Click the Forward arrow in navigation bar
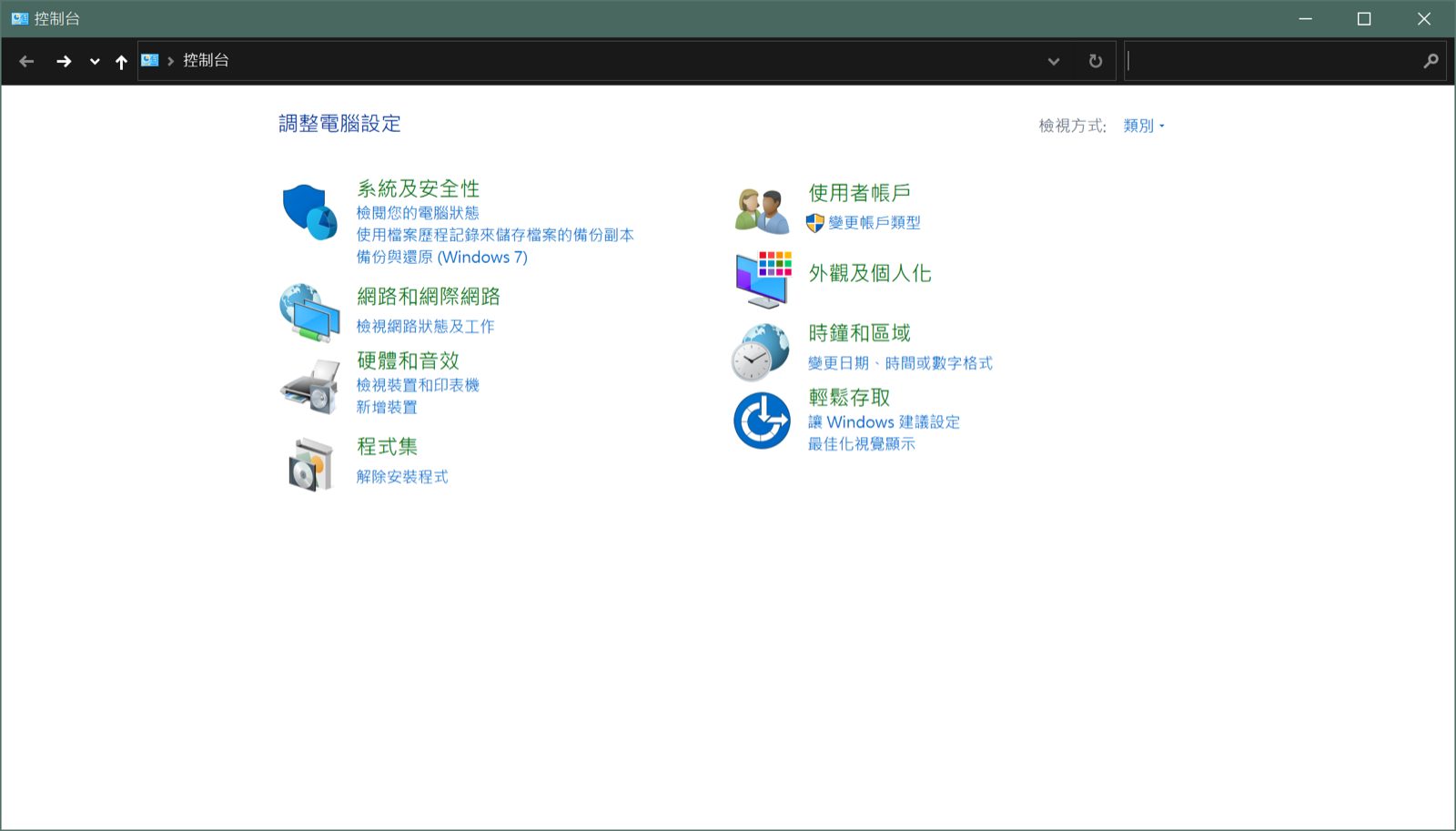This screenshot has height=831, width=1456. coord(64,61)
